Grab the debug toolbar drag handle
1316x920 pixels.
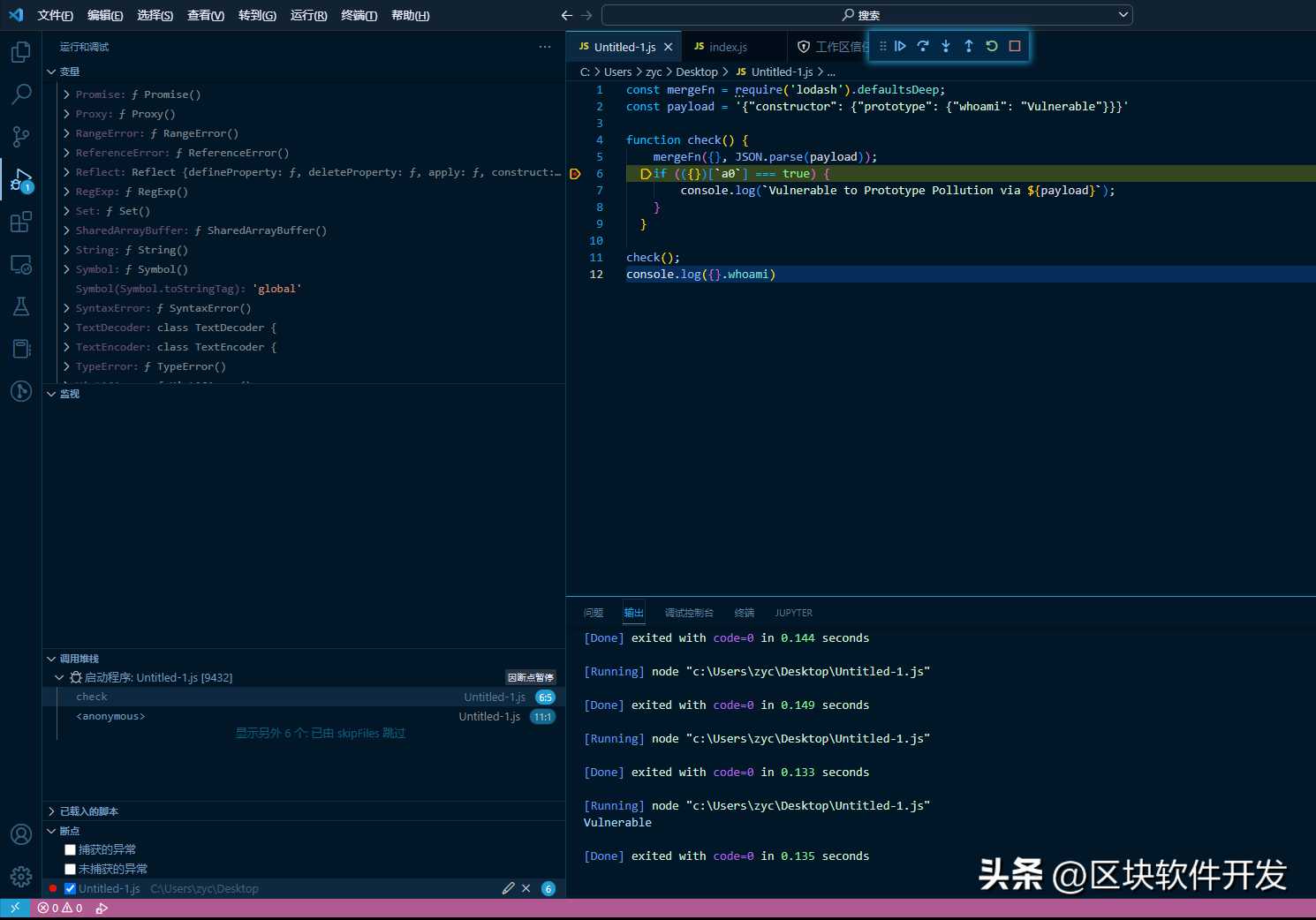[882, 46]
